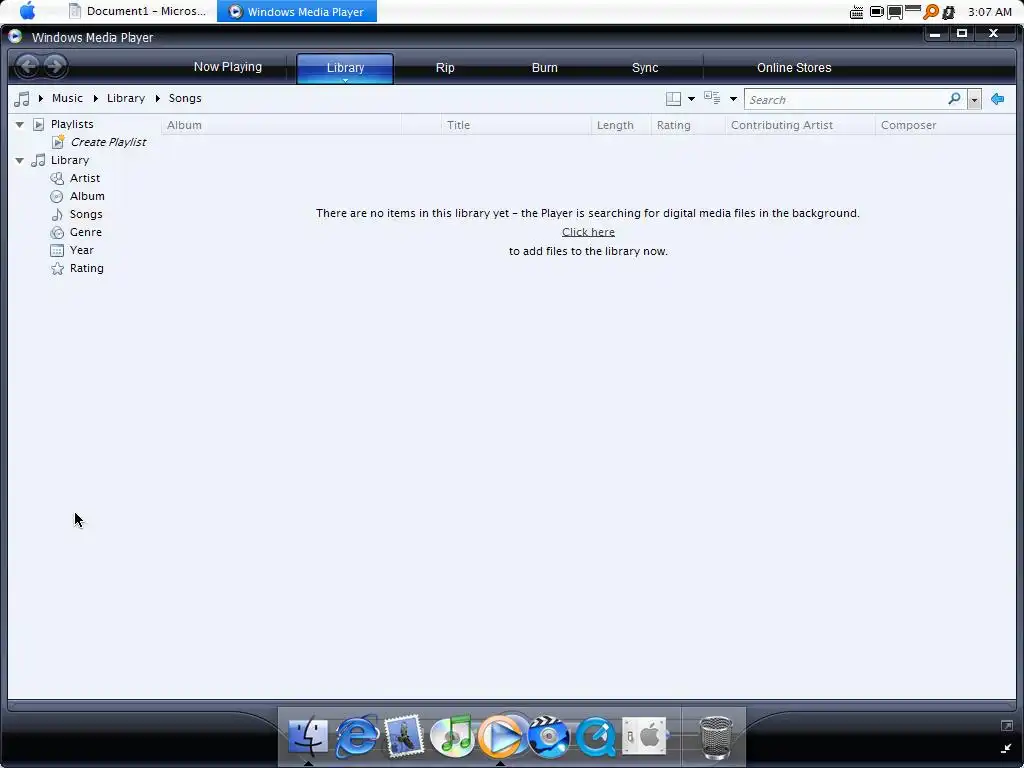Select Songs in the breadcrumb path
The width and height of the screenshot is (1024, 768).
185,98
